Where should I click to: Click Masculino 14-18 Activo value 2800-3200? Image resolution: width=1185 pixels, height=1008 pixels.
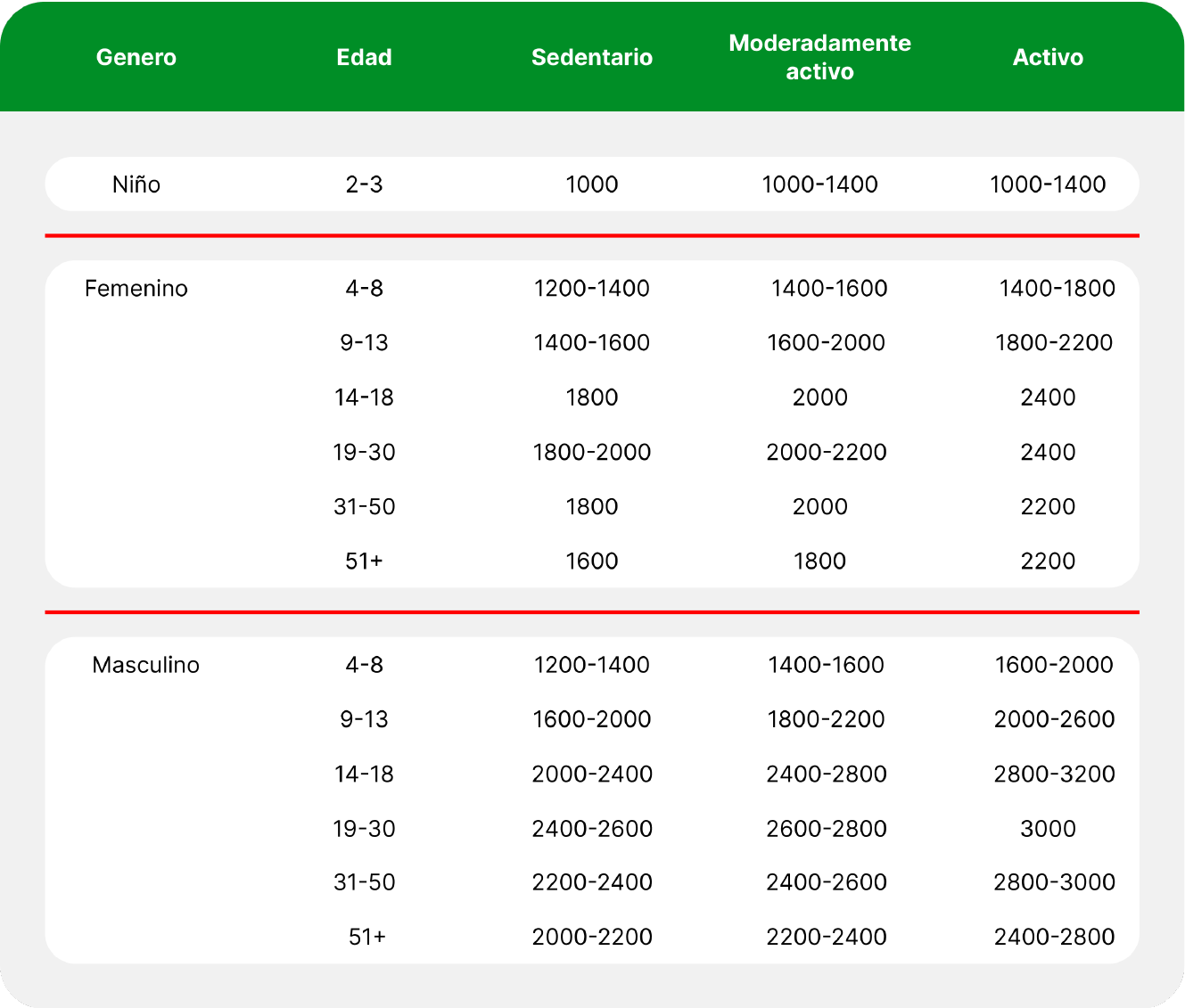(1054, 774)
